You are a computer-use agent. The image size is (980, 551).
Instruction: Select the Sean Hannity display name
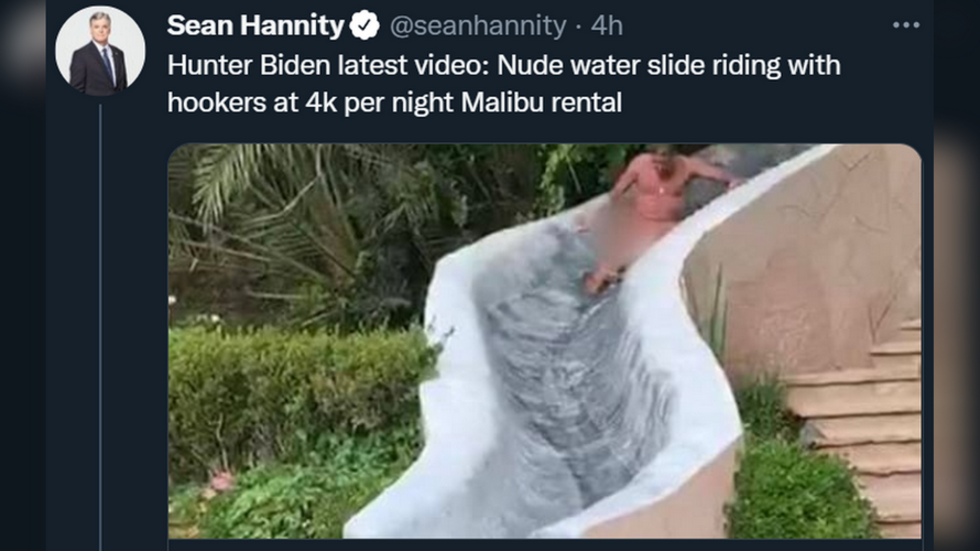point(256,26)
